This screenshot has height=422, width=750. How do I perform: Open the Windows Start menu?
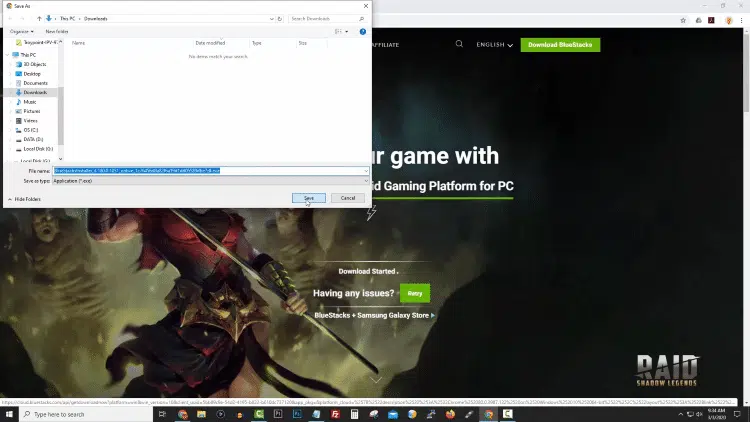(9, 414)
